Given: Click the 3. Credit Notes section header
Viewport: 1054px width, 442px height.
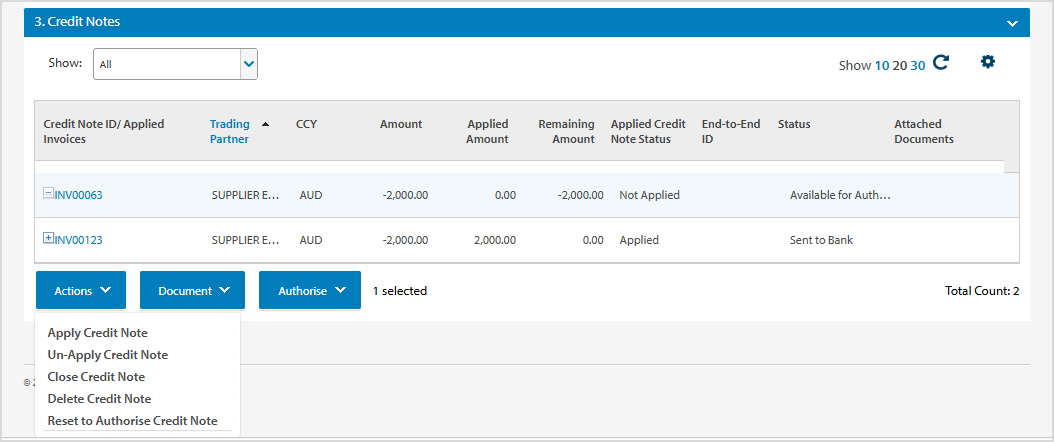Looking at the screenshot, I should click(x=527, y=22).
